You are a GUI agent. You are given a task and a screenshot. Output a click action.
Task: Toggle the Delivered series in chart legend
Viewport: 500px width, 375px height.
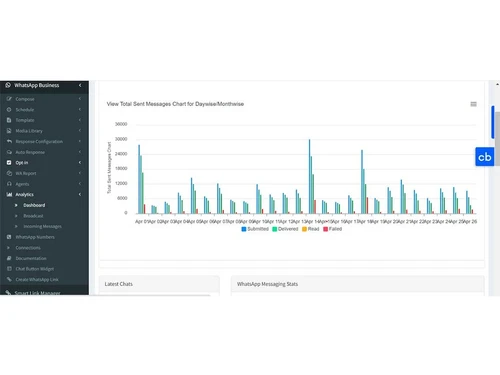(285, 229)
